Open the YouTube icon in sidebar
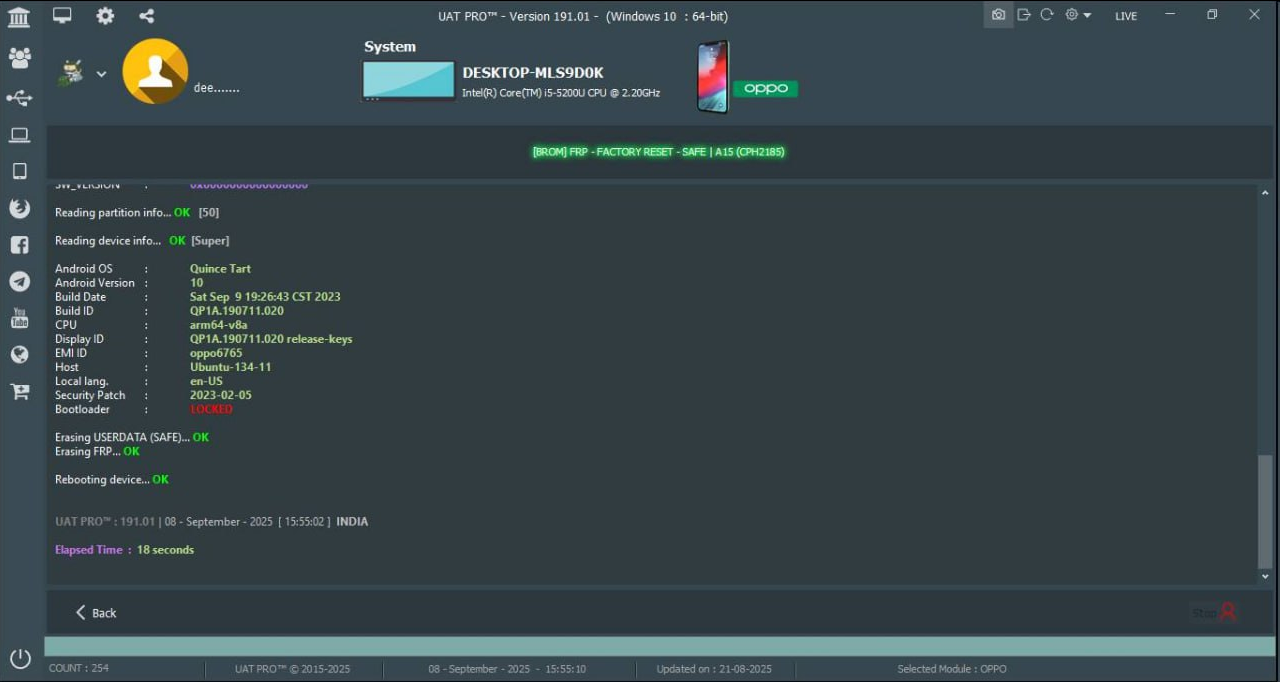The height and width of the screenshot is (682, 1280). (19, 318)
